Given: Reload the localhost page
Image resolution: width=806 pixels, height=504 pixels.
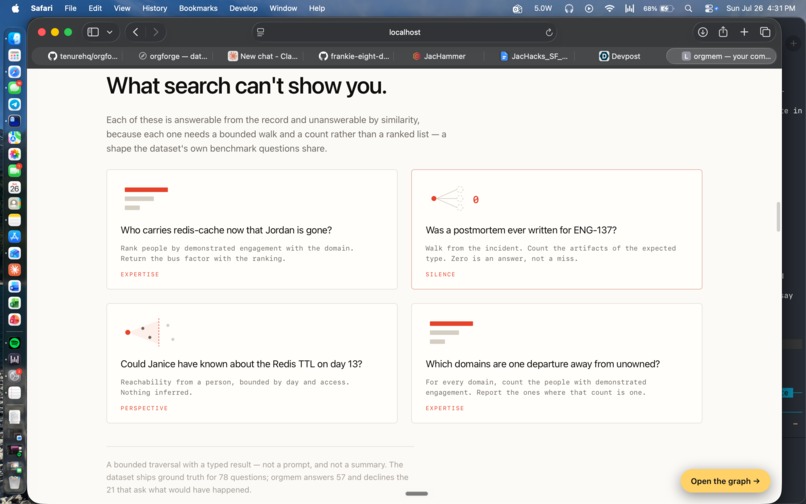Looking at the screenshot, I should [x=549, y=32].
